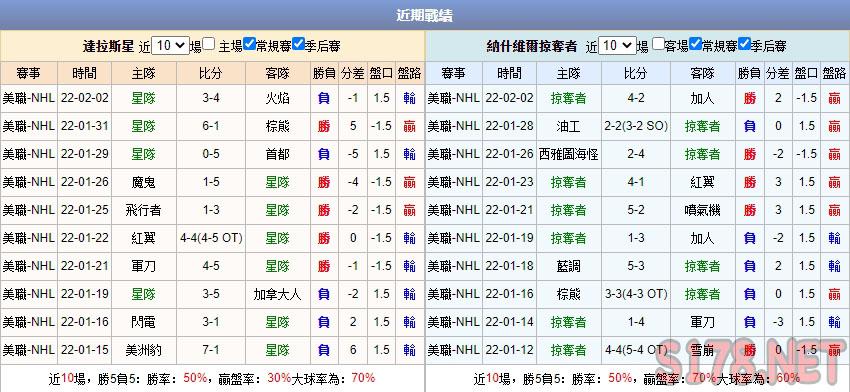Uncheck 常規賽 in the 納什維爾掠奪者 panel
This screenshot has height=392, width=850.
[x=696, y=44]
